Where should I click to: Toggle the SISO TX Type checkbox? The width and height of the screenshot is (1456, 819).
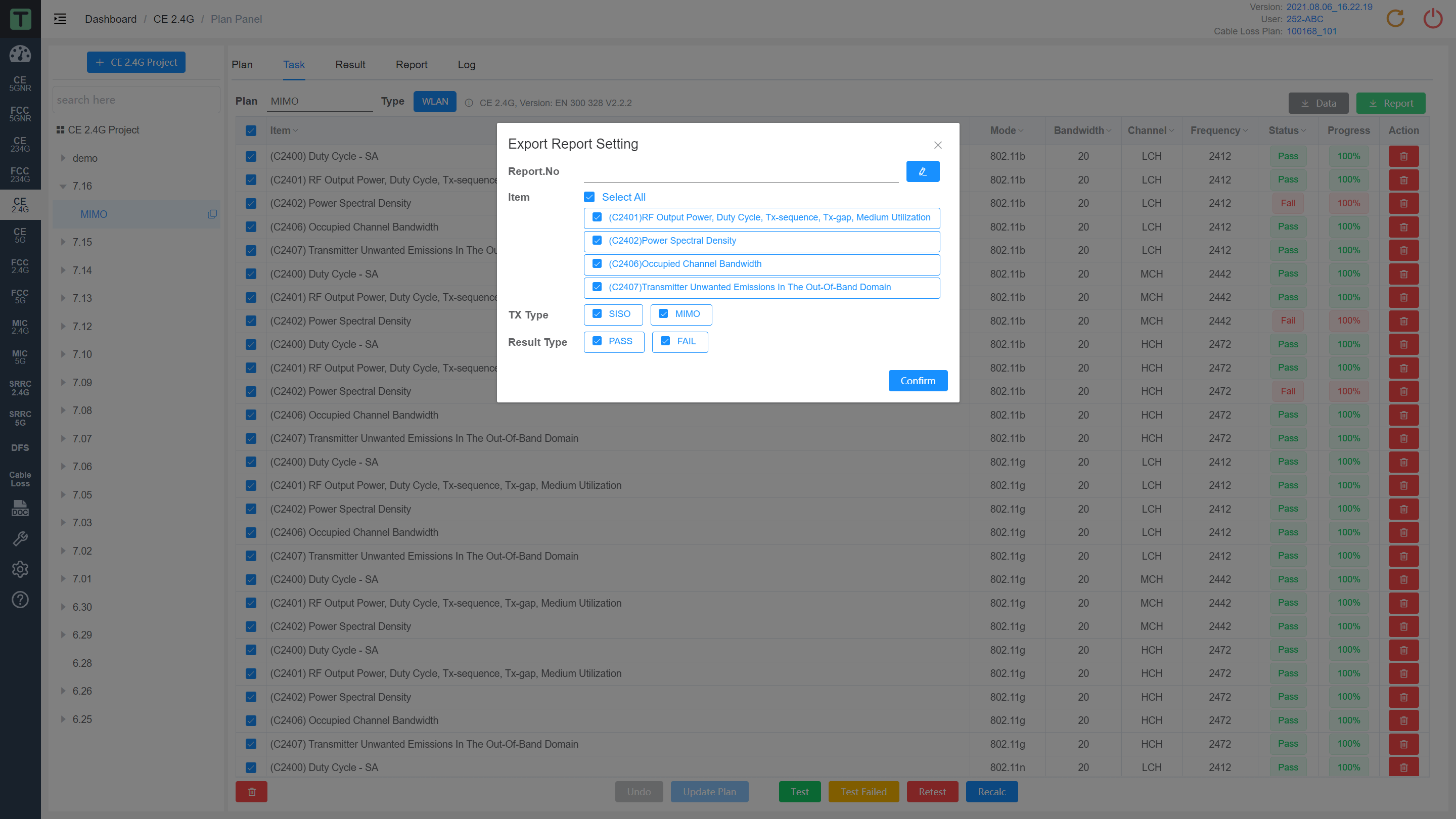tap(597, 314)
